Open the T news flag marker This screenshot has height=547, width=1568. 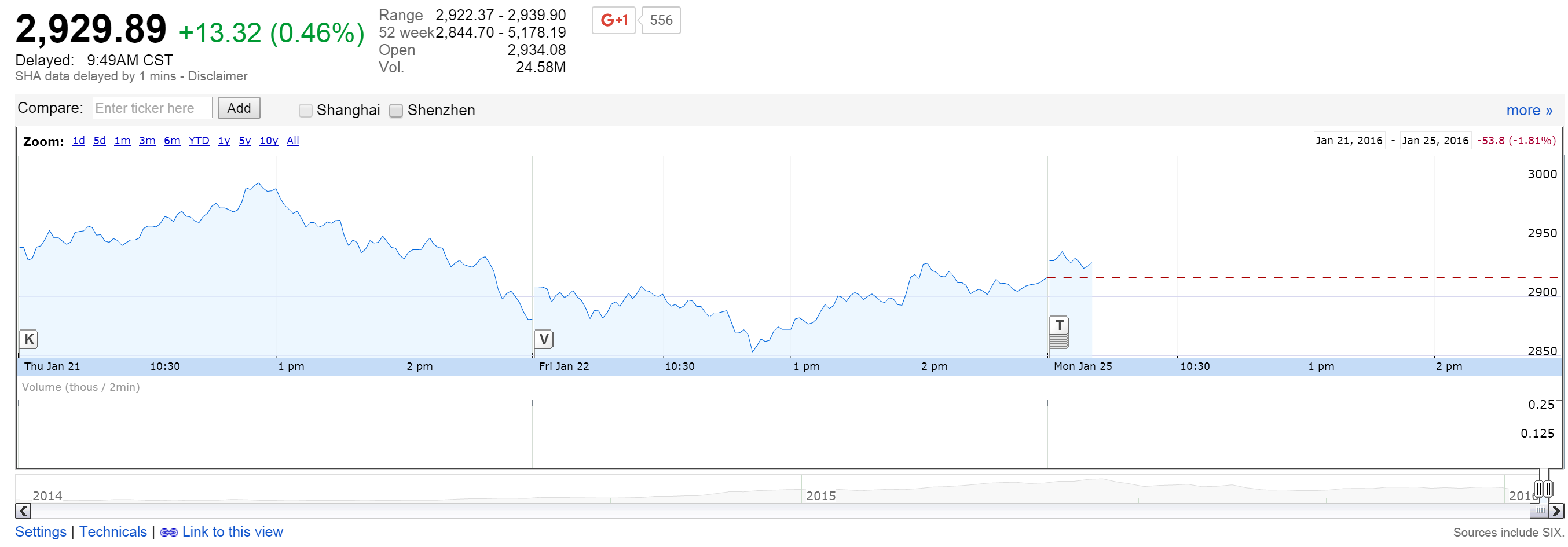tap(1059, 325)
